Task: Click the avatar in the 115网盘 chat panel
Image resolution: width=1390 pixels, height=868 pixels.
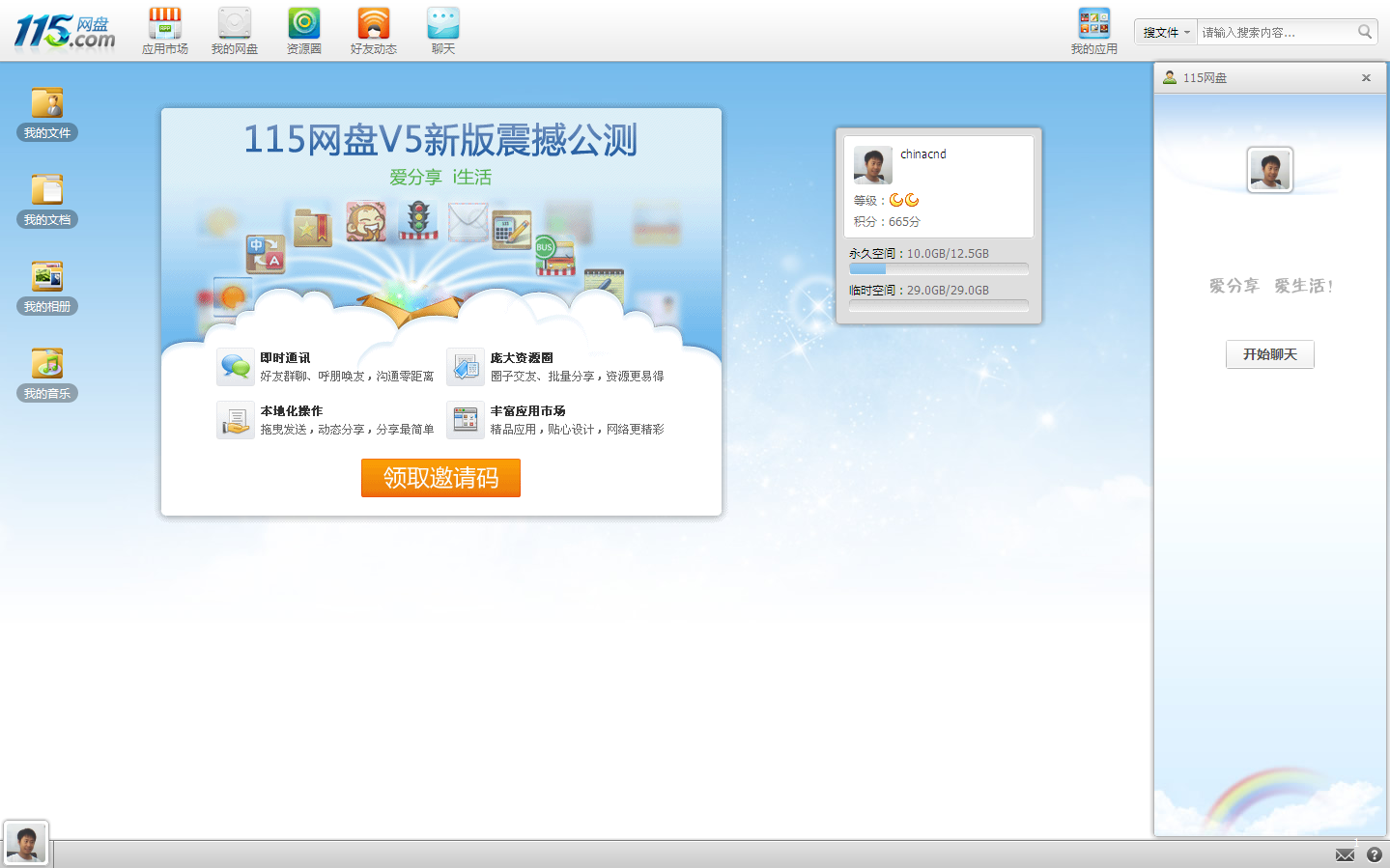Action: click(x=1269, y=170)
